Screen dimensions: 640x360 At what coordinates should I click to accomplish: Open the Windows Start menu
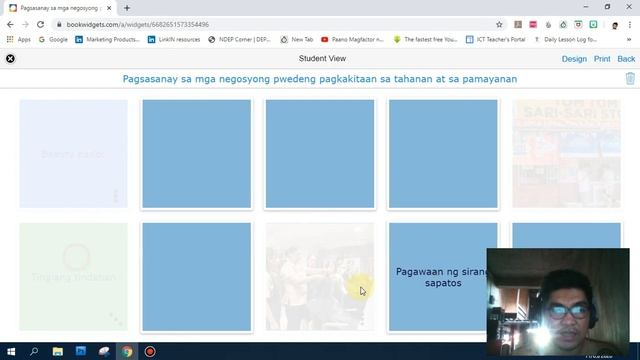click(x=11, y=351)
